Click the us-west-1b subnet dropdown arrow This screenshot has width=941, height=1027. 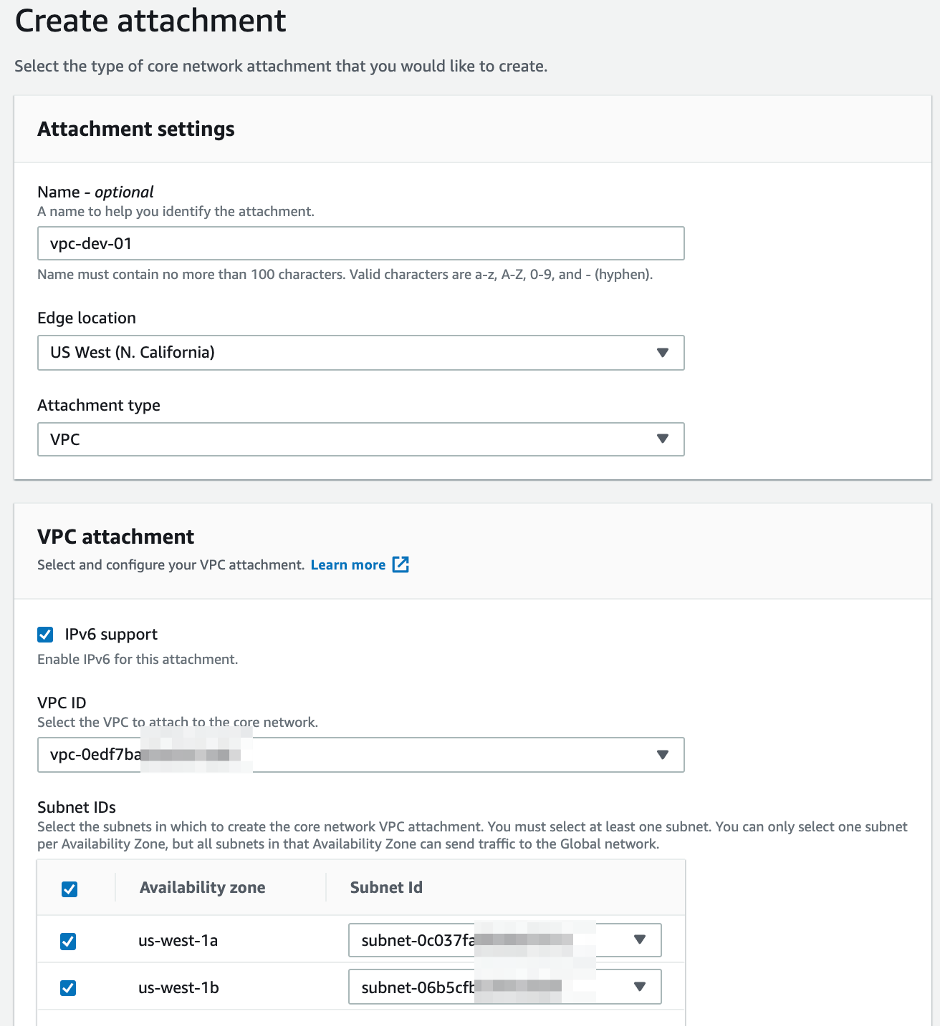(x=640, y=988)
